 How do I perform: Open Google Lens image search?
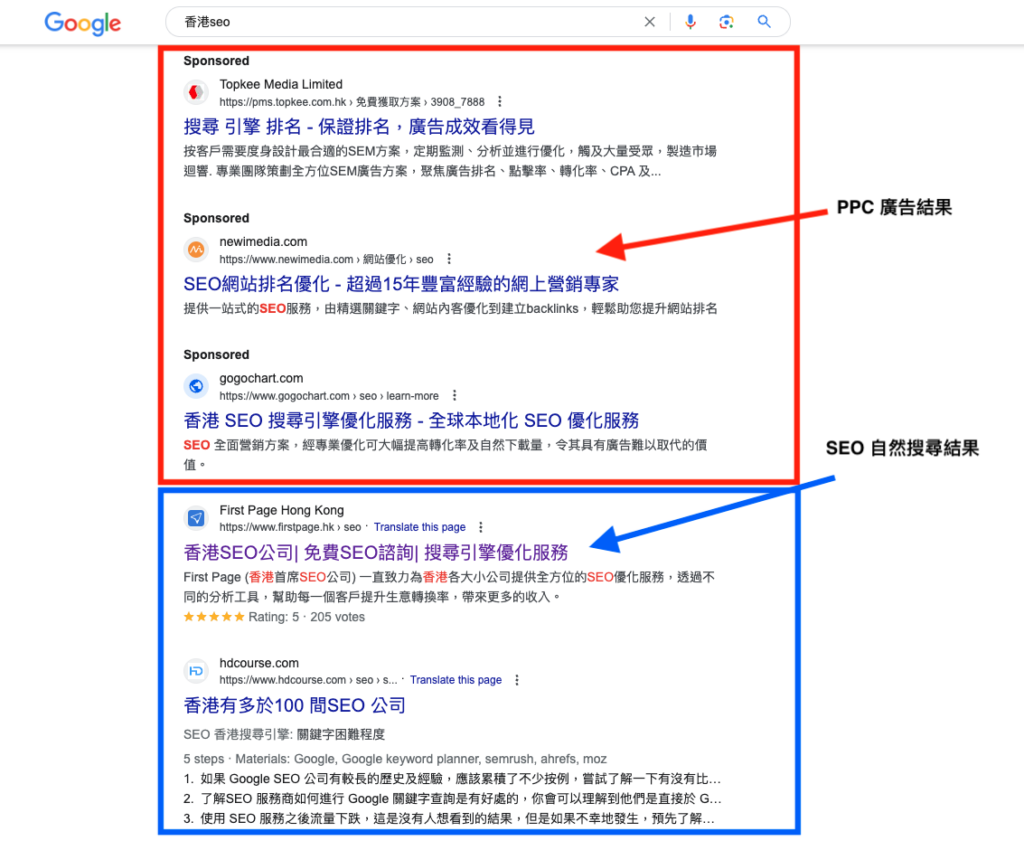[x=727, y=22]
